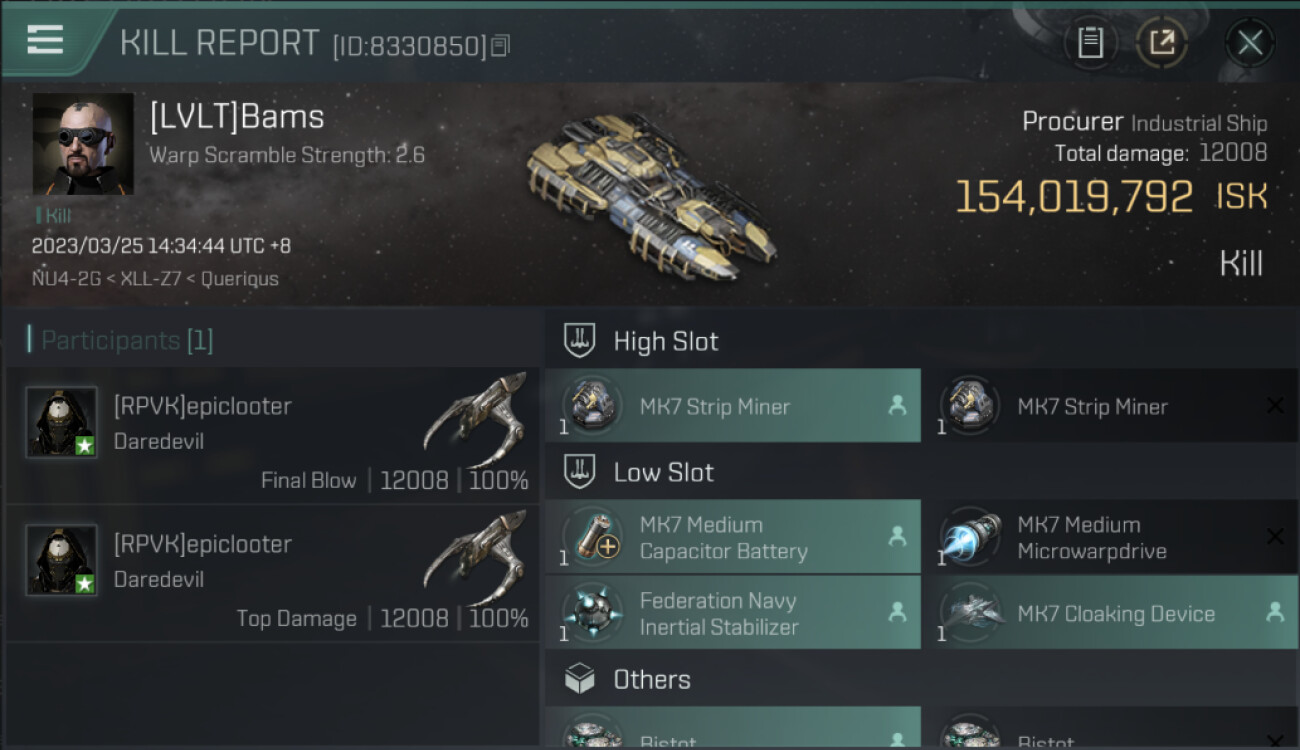Select the destroyed MK7 Strip Miner item
The image size is (1300, 750).
(x=1117, y=406)
